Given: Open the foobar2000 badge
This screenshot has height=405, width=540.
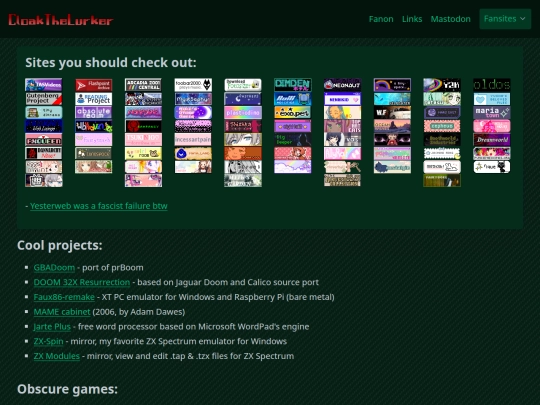Looking at the screenshot, I should (193, 85).
